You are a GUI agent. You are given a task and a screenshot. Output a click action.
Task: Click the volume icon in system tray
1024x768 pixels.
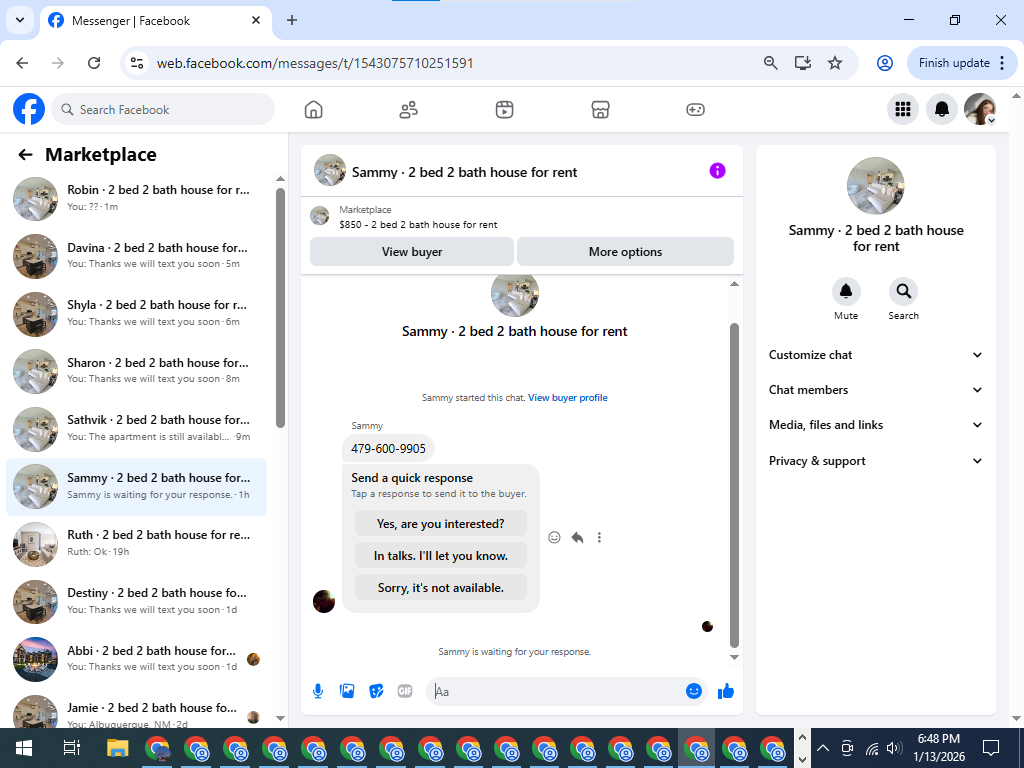pyautogui.click(x=895, y=748)
